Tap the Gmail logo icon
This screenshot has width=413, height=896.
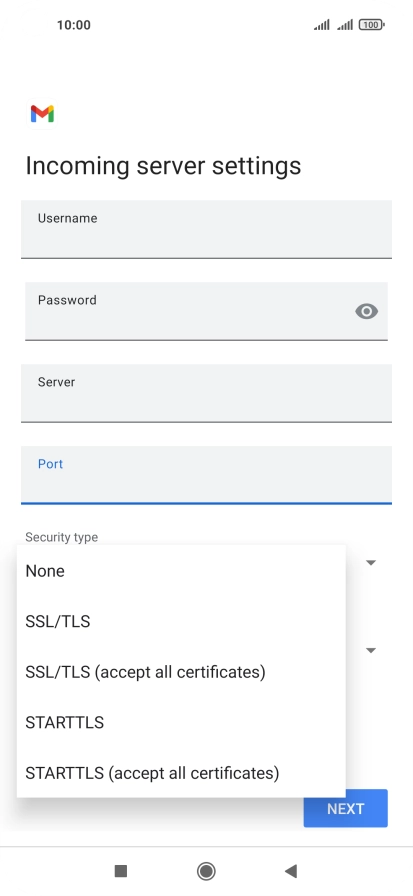[x=42, y=114]
